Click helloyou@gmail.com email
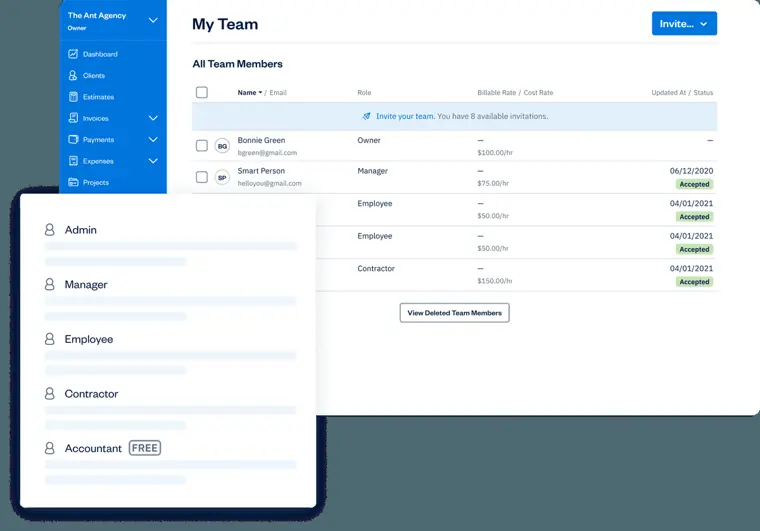The height and width of the screenshot is (531, 760). (x=269, y=183)
